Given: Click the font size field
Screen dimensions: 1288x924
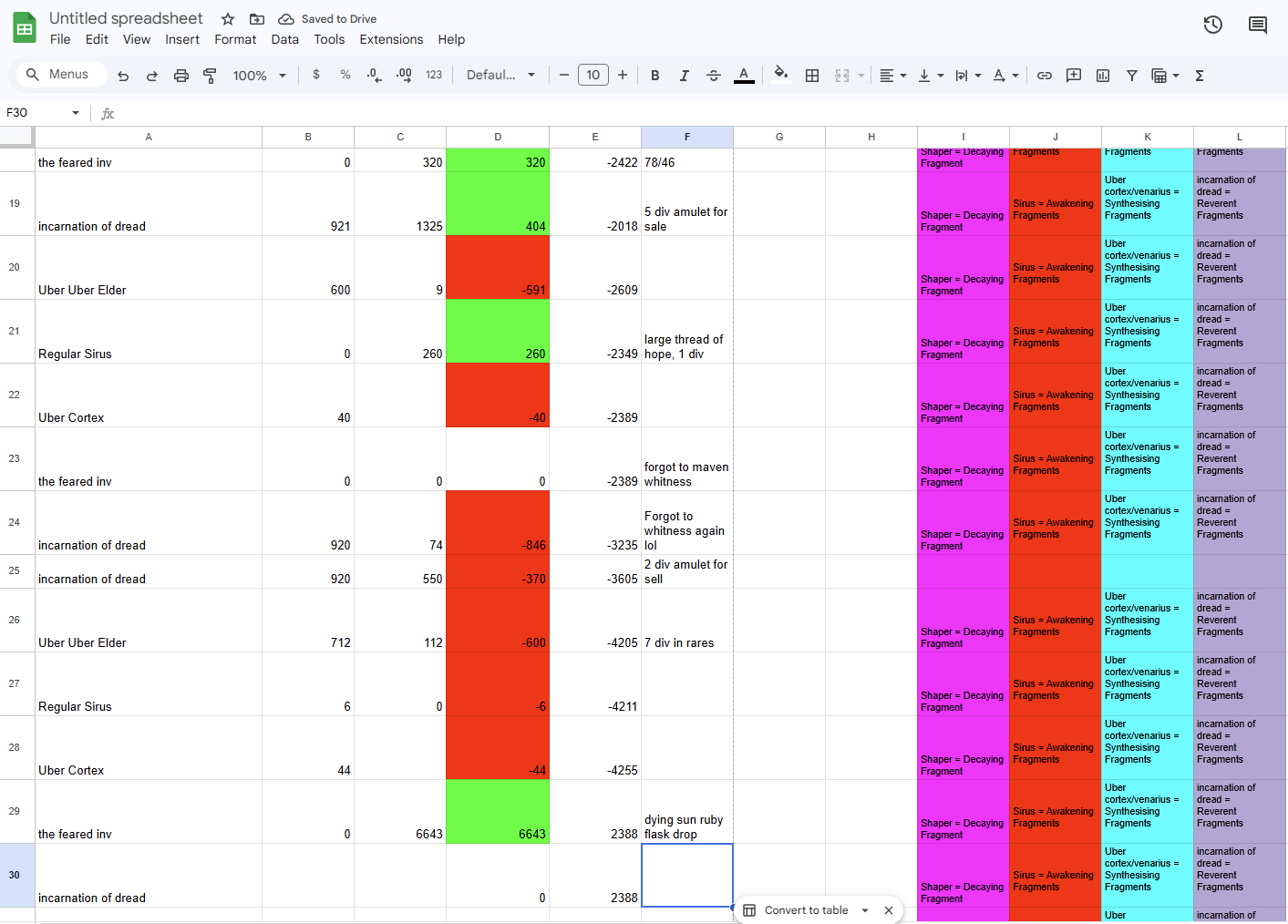Looking at the screenshot, I should (593, 75).
